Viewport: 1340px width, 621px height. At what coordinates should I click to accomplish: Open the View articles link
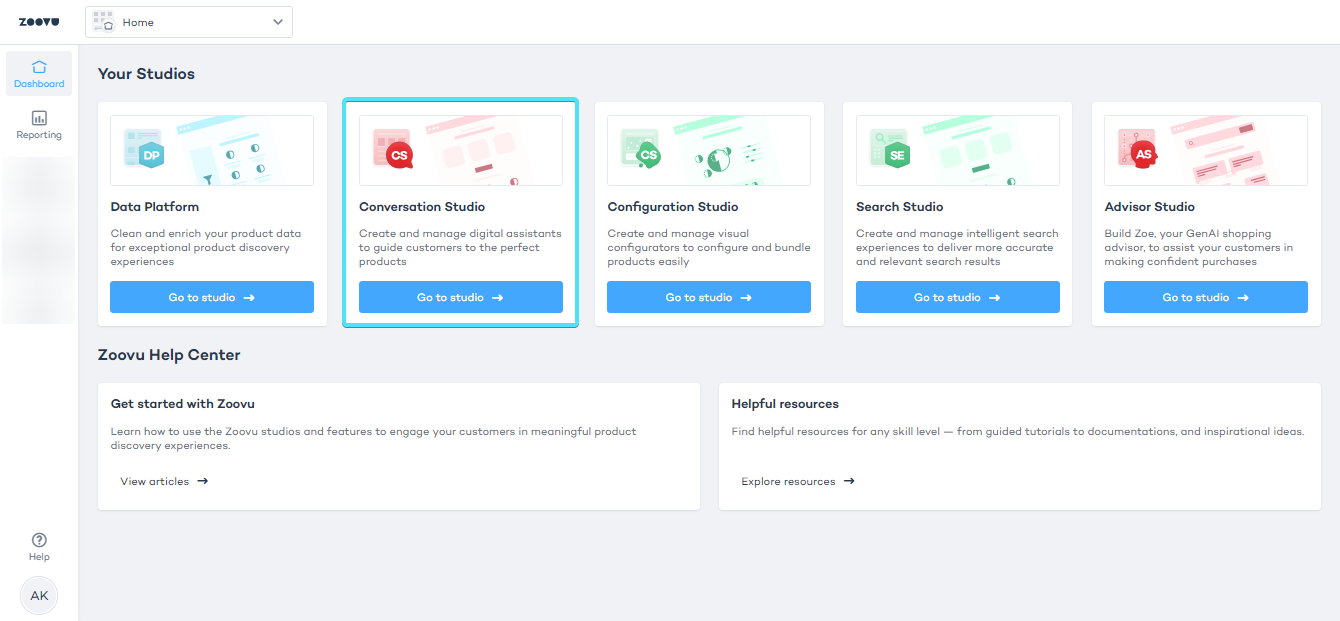(x=164, y=481)
